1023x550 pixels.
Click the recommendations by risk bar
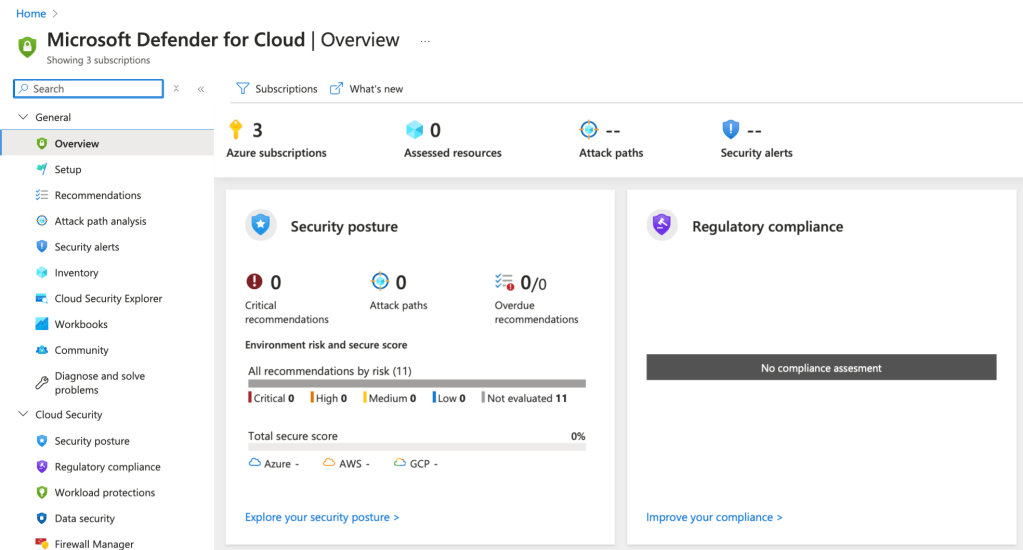tap(416, 383)
